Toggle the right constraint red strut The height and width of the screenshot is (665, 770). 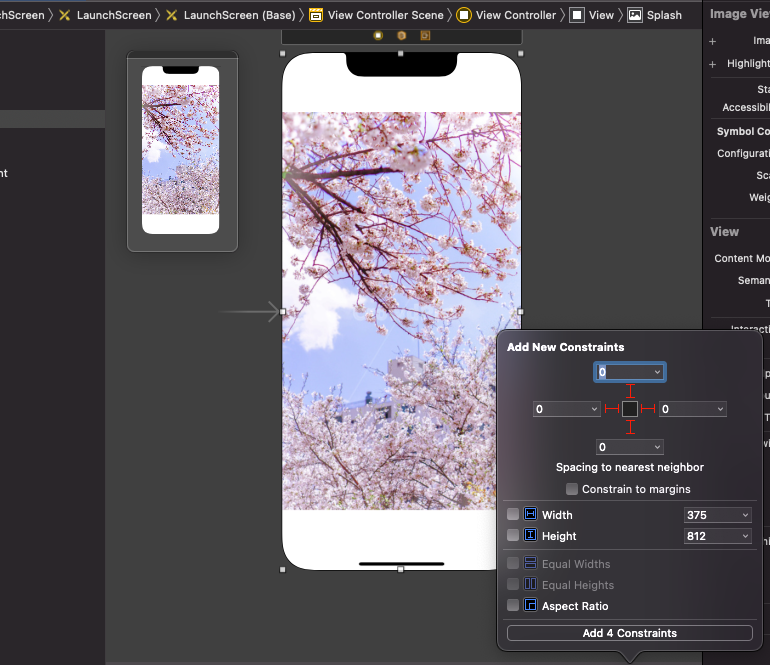[x=648, y=409]
